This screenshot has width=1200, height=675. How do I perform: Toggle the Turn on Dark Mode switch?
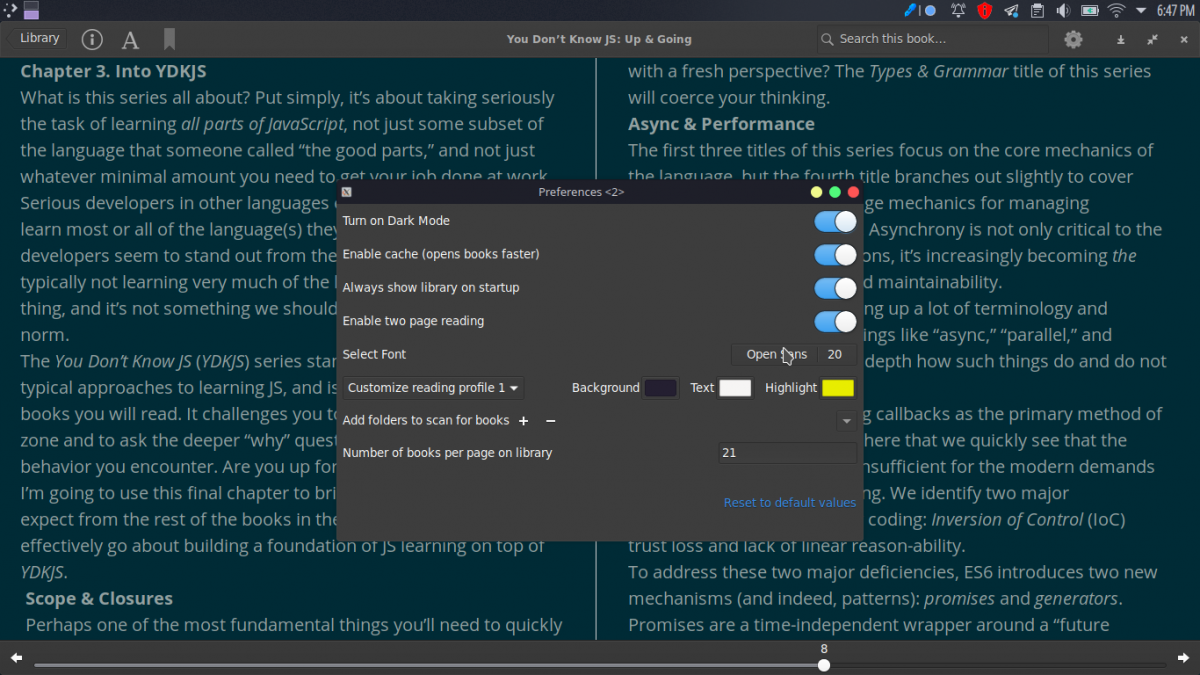pyautogui.click(x=835, y=221)
